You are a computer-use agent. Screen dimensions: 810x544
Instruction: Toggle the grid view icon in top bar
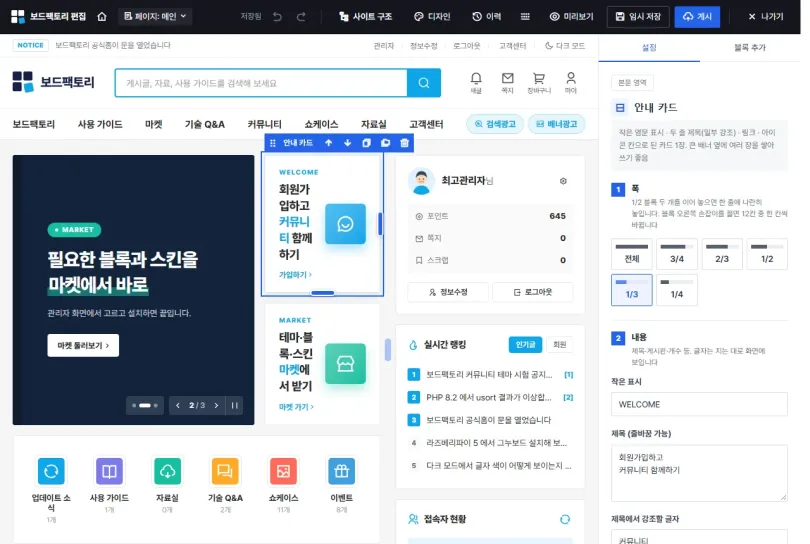(x=525, y=17)
